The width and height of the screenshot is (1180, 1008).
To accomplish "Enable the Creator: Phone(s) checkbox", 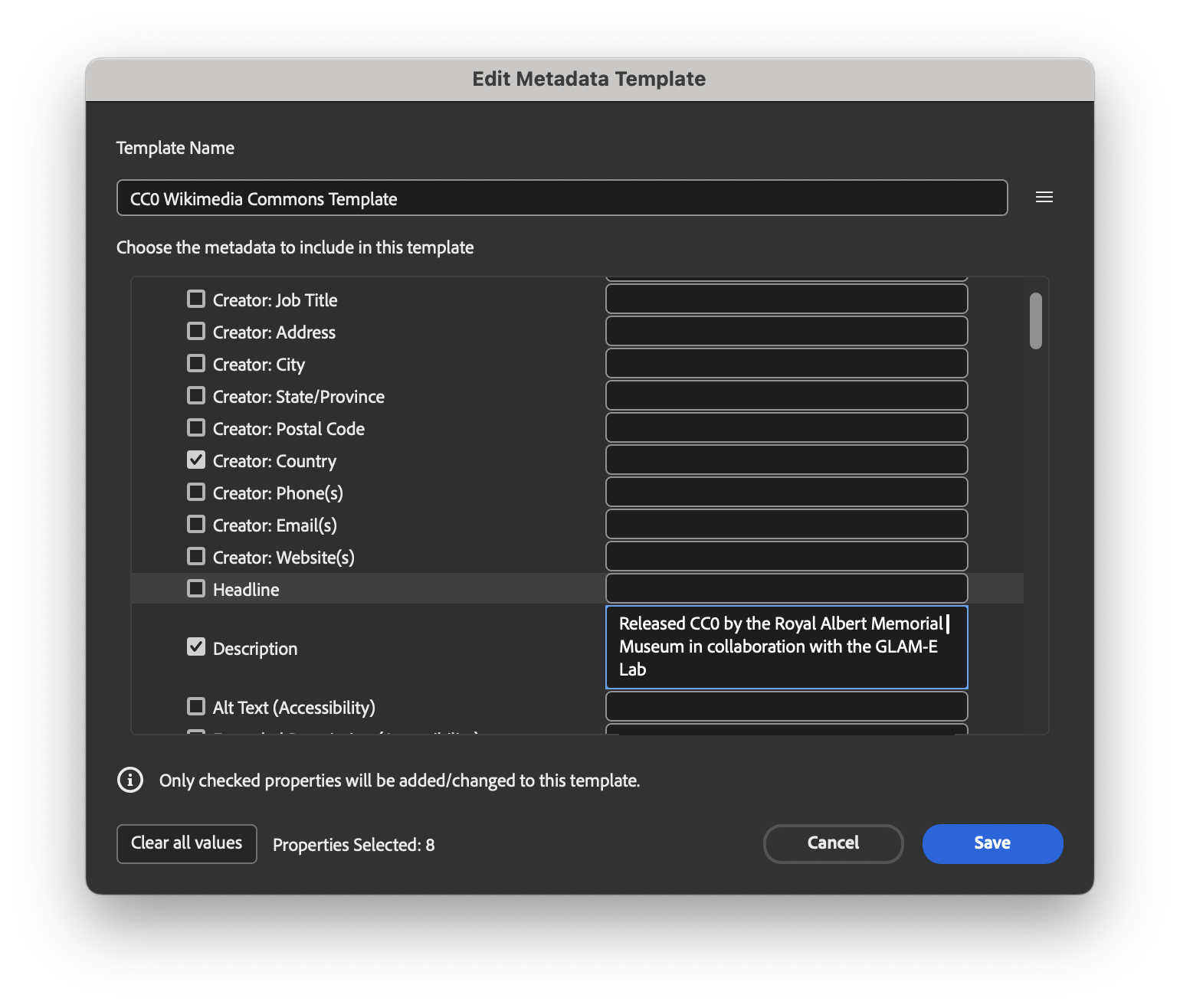I will click(196, 492).
